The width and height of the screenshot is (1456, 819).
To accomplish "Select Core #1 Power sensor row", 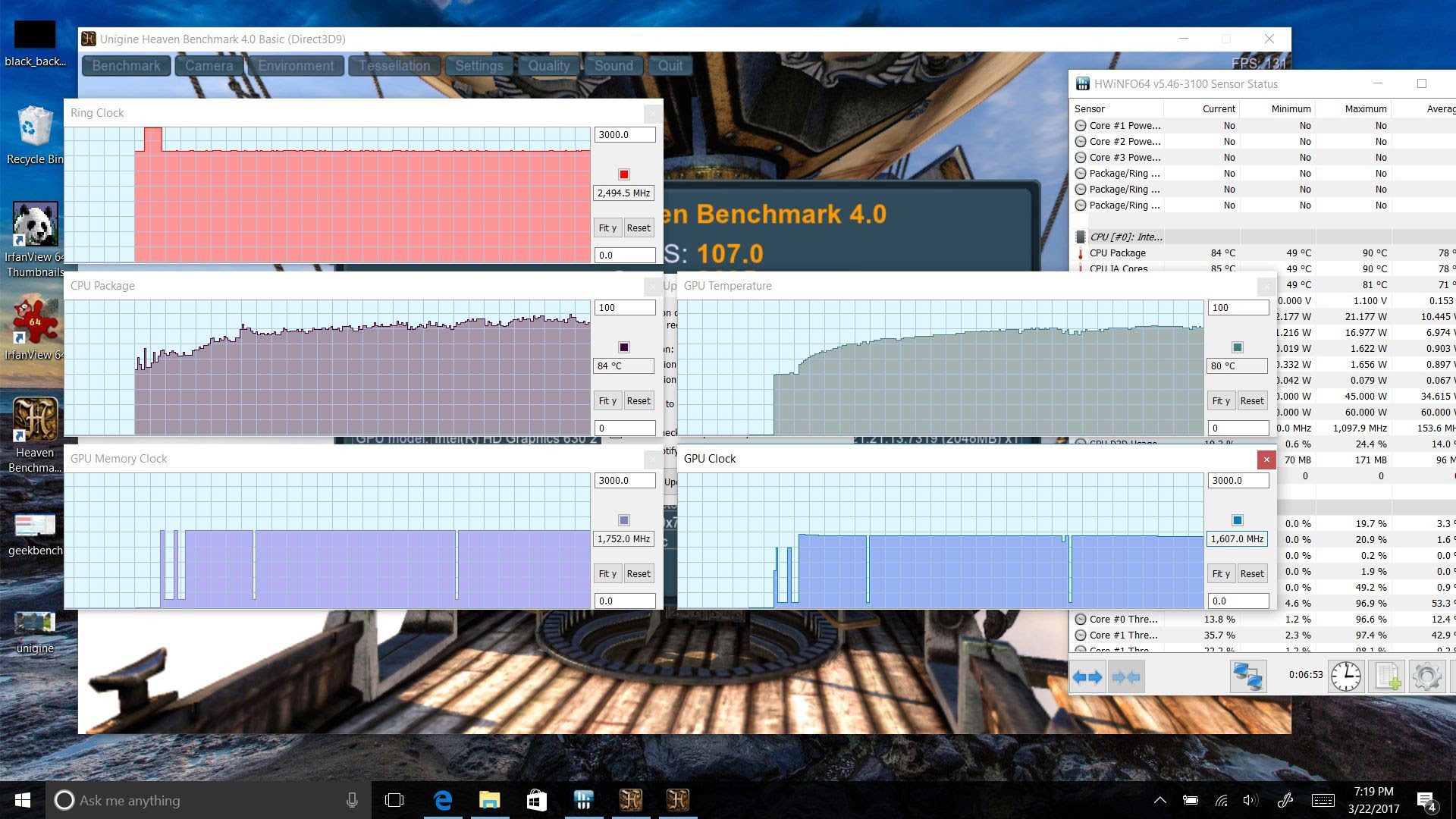I will 1263,126.
